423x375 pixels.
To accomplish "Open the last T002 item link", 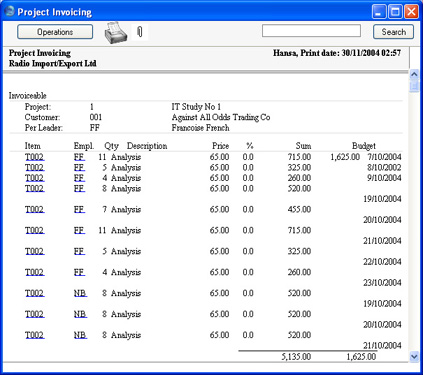I will (34, 335).
